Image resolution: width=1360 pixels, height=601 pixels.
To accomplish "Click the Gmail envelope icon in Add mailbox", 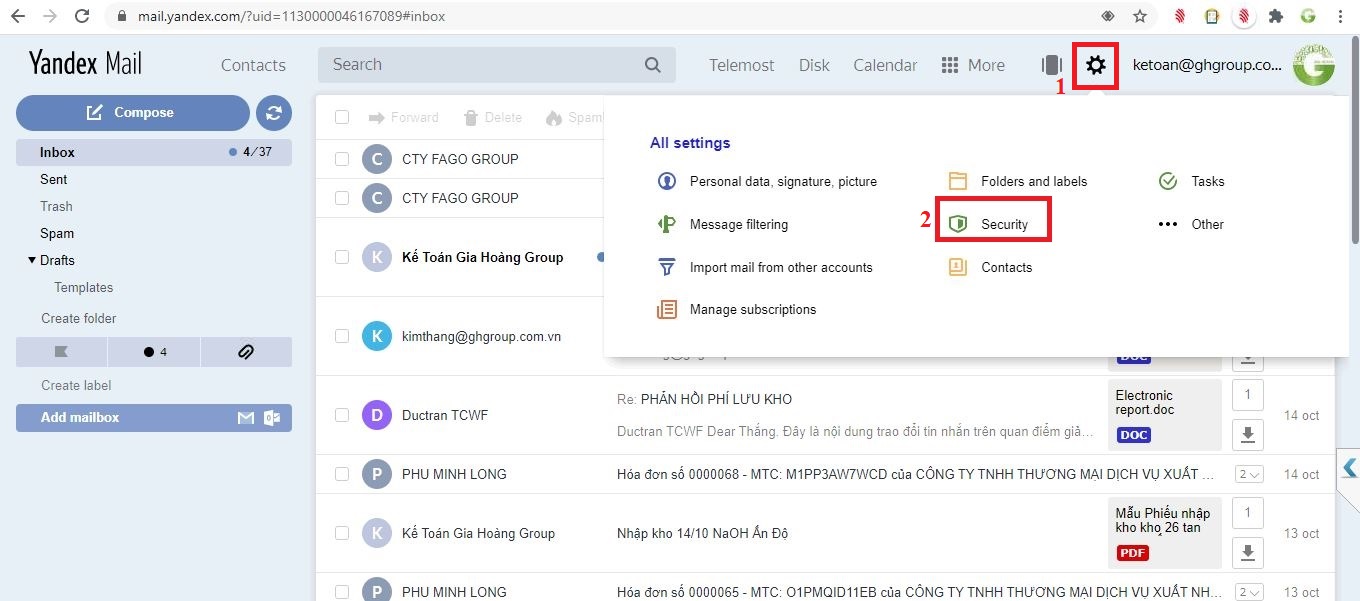I will (246, 418).
